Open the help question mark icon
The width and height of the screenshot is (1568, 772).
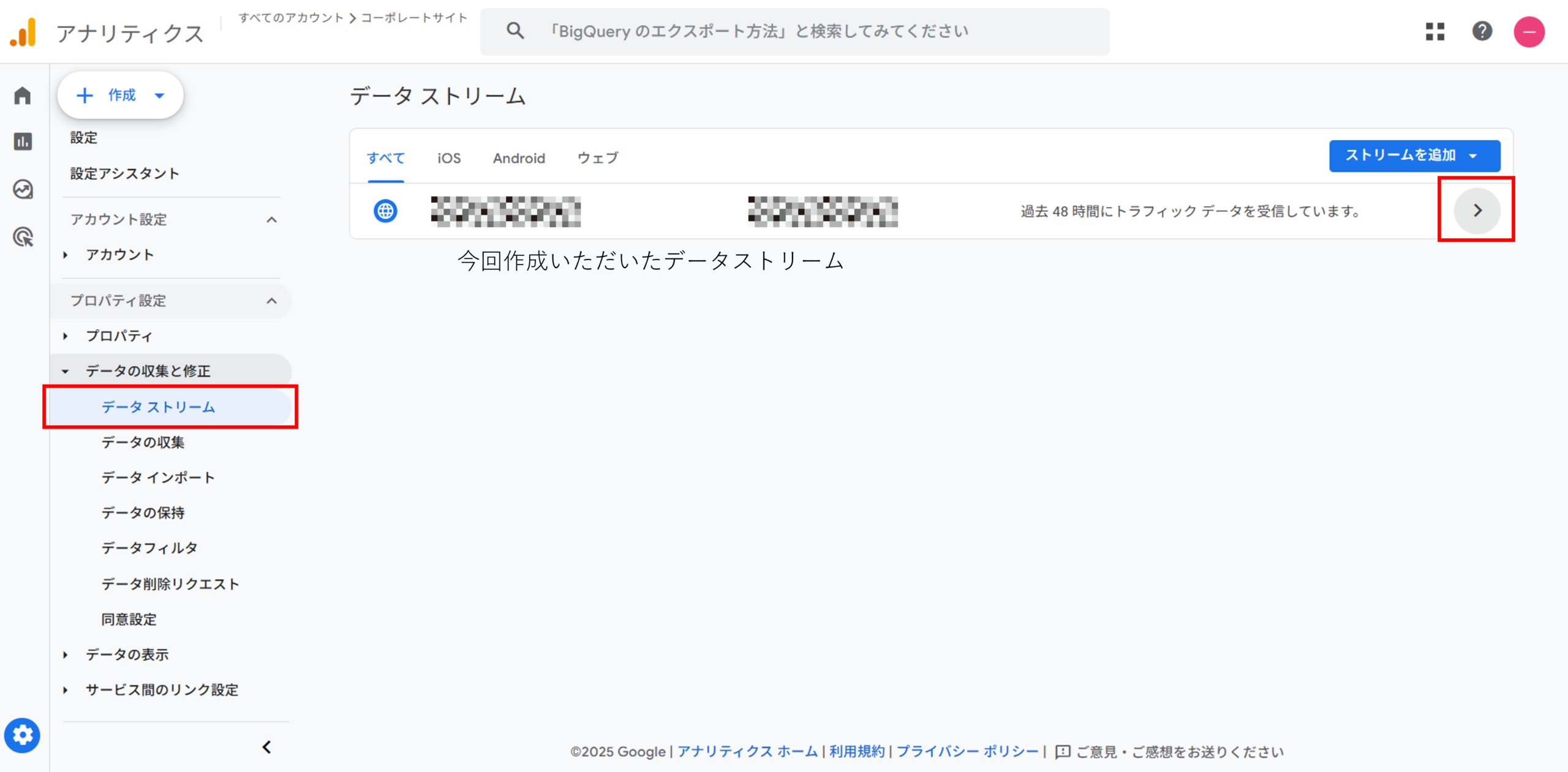coord(1482,31)
